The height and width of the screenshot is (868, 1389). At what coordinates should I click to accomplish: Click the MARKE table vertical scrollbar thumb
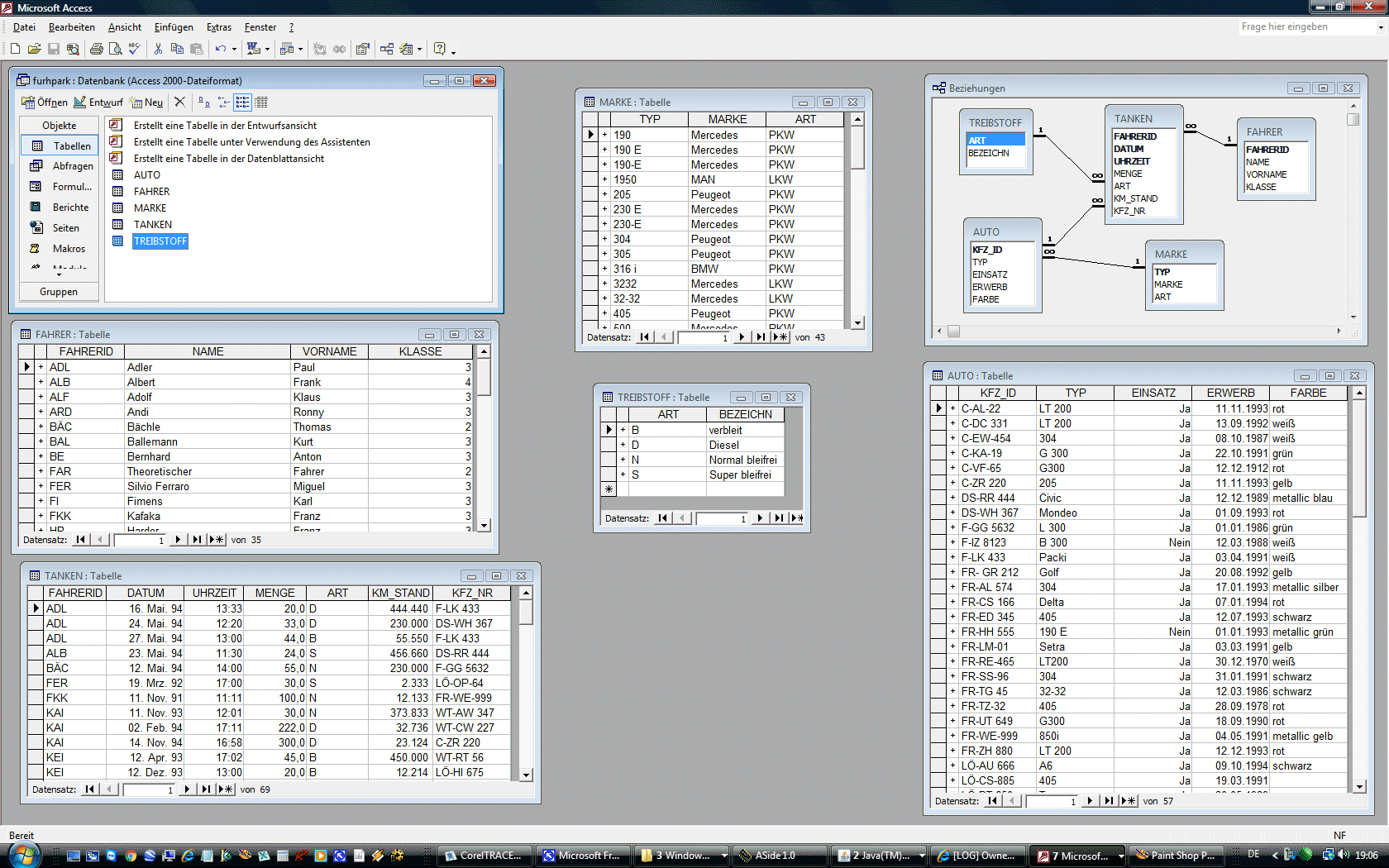click(857, 147)
